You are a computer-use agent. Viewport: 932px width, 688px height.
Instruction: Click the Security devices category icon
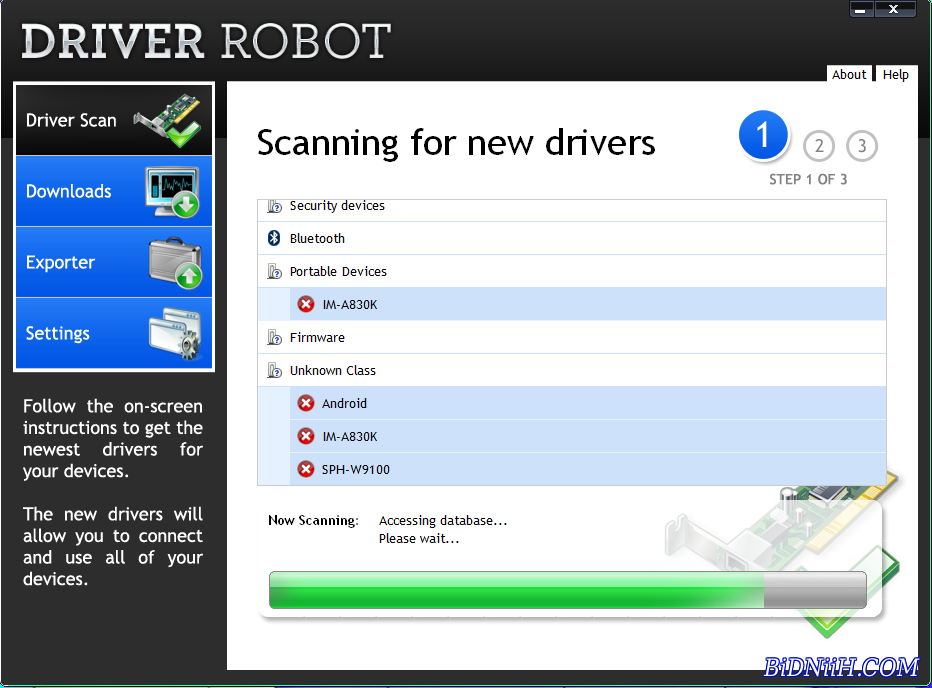(x=274, y=206)
